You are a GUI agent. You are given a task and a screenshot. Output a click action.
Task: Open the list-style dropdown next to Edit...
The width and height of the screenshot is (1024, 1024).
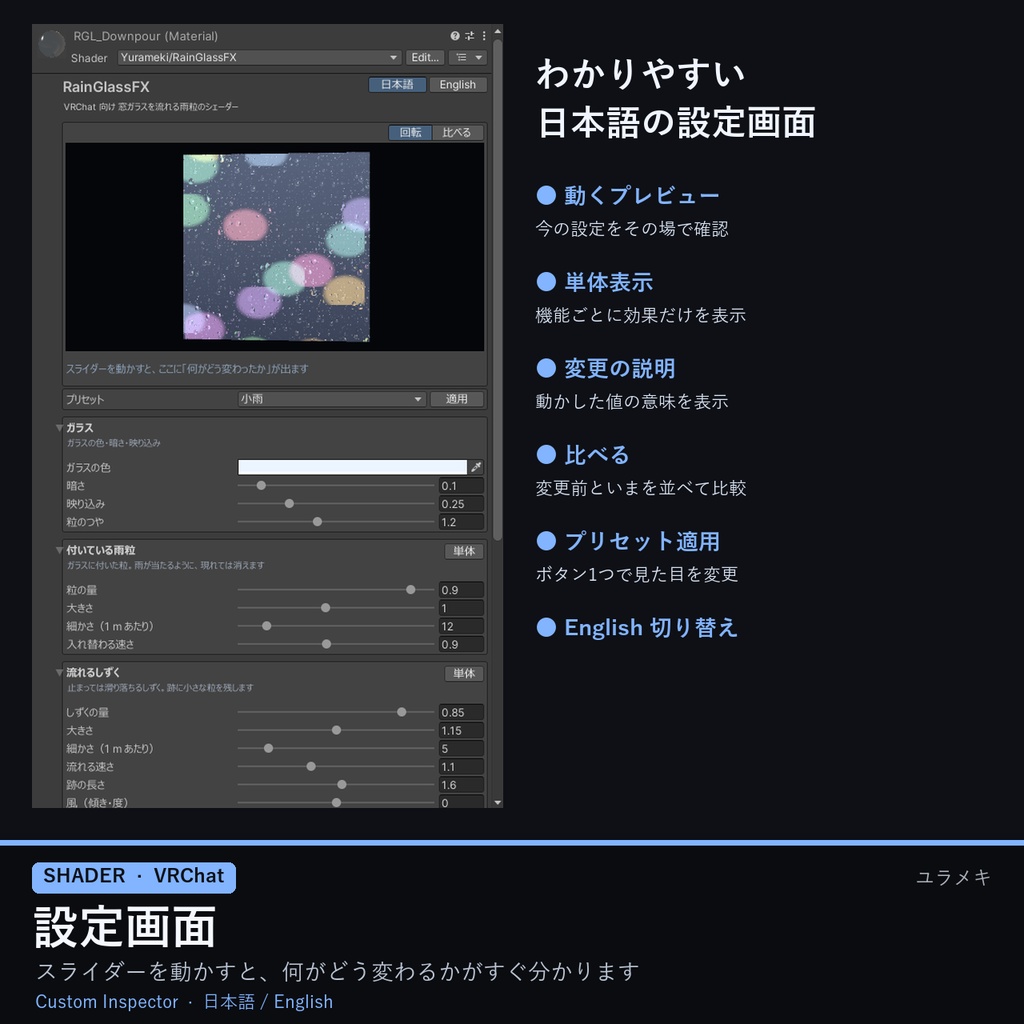(468, 57)
